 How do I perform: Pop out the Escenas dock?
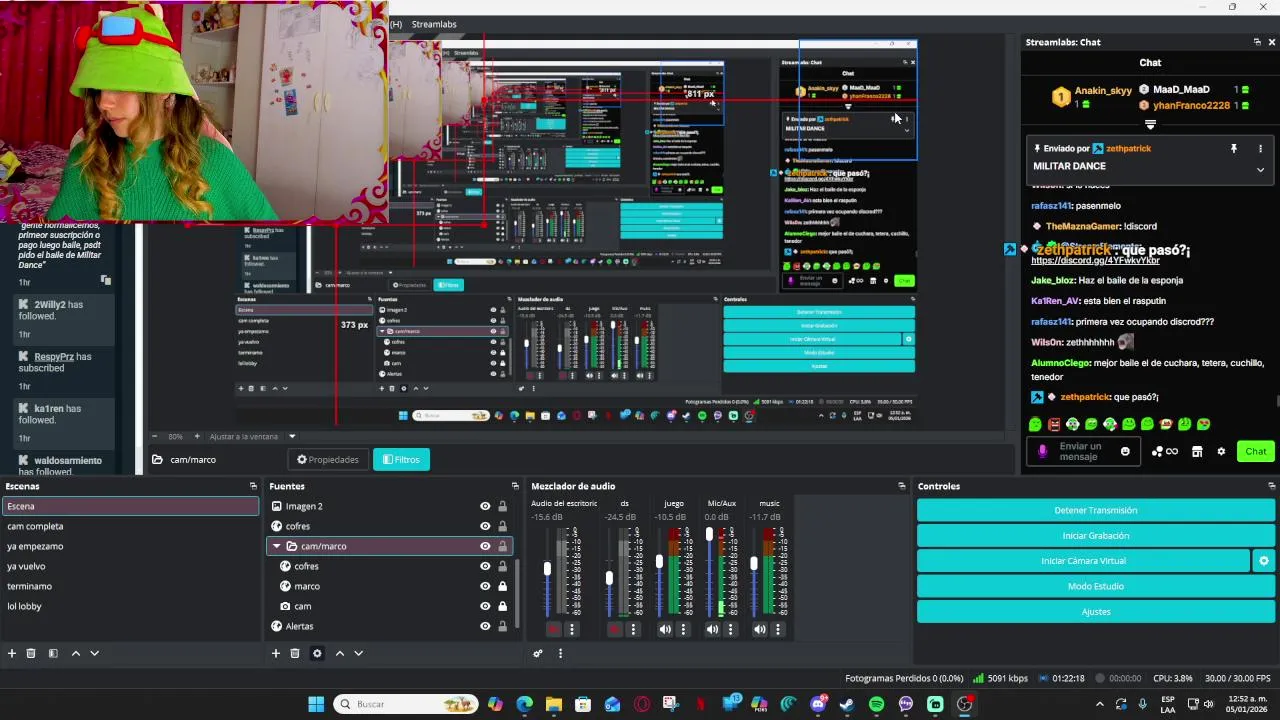(x=253, y=486)
